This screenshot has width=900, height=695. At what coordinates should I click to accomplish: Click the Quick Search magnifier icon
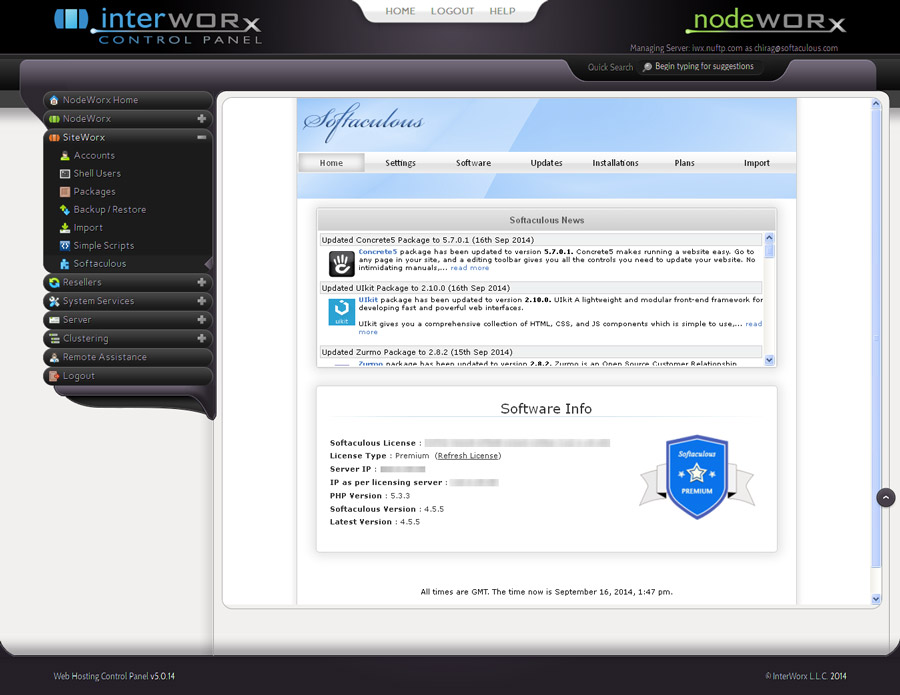647,67
